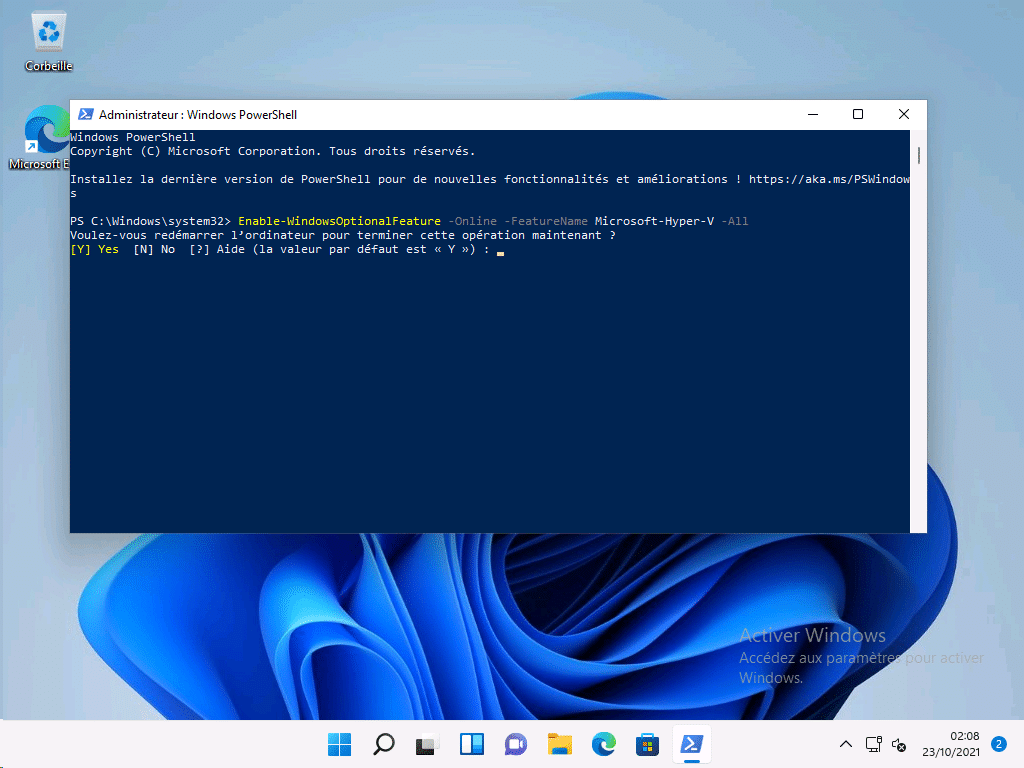Maximize the PowerShell window
This screenshot has height=768, width=1024.
pyautogui.click(x=858, y=114)
